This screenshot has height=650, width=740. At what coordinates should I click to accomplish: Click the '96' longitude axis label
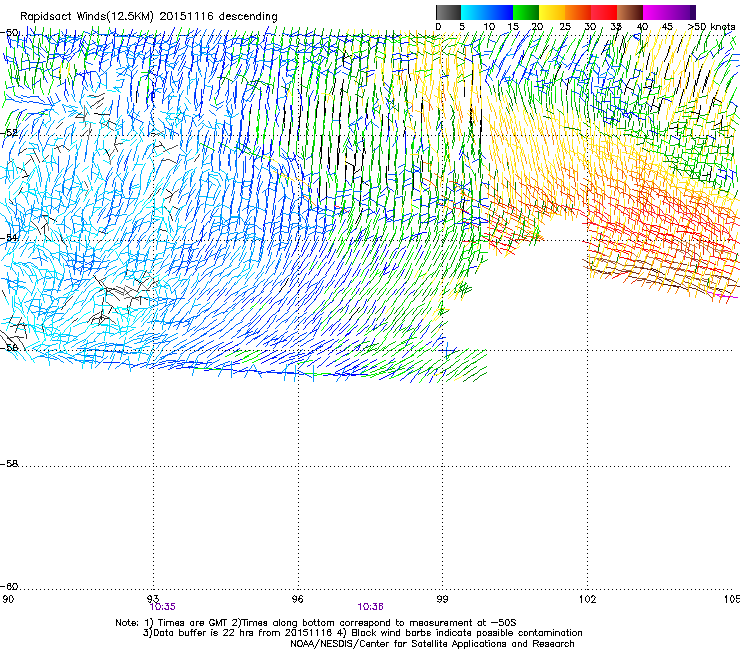pyautogui.click(x=298, y=599)
